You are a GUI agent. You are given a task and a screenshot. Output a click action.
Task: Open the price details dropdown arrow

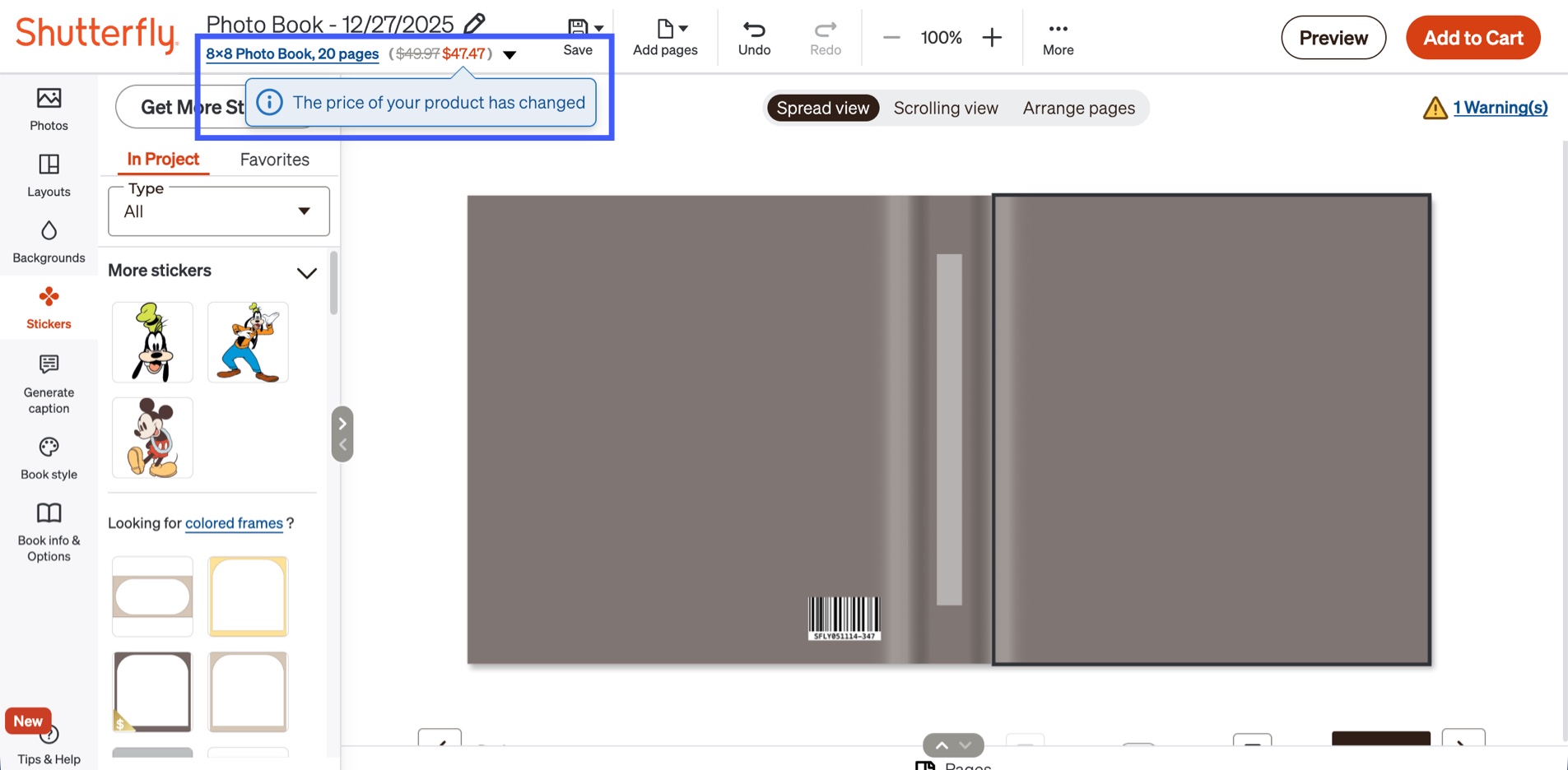tap(510, 55)
